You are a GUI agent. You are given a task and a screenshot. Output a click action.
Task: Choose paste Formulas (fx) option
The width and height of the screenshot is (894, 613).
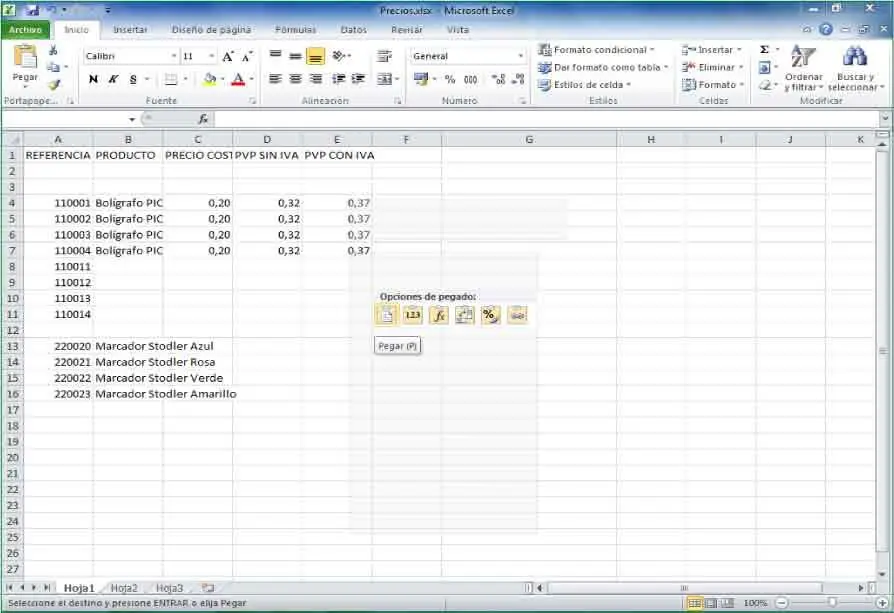pyautogui.click(x=439, y=315)
